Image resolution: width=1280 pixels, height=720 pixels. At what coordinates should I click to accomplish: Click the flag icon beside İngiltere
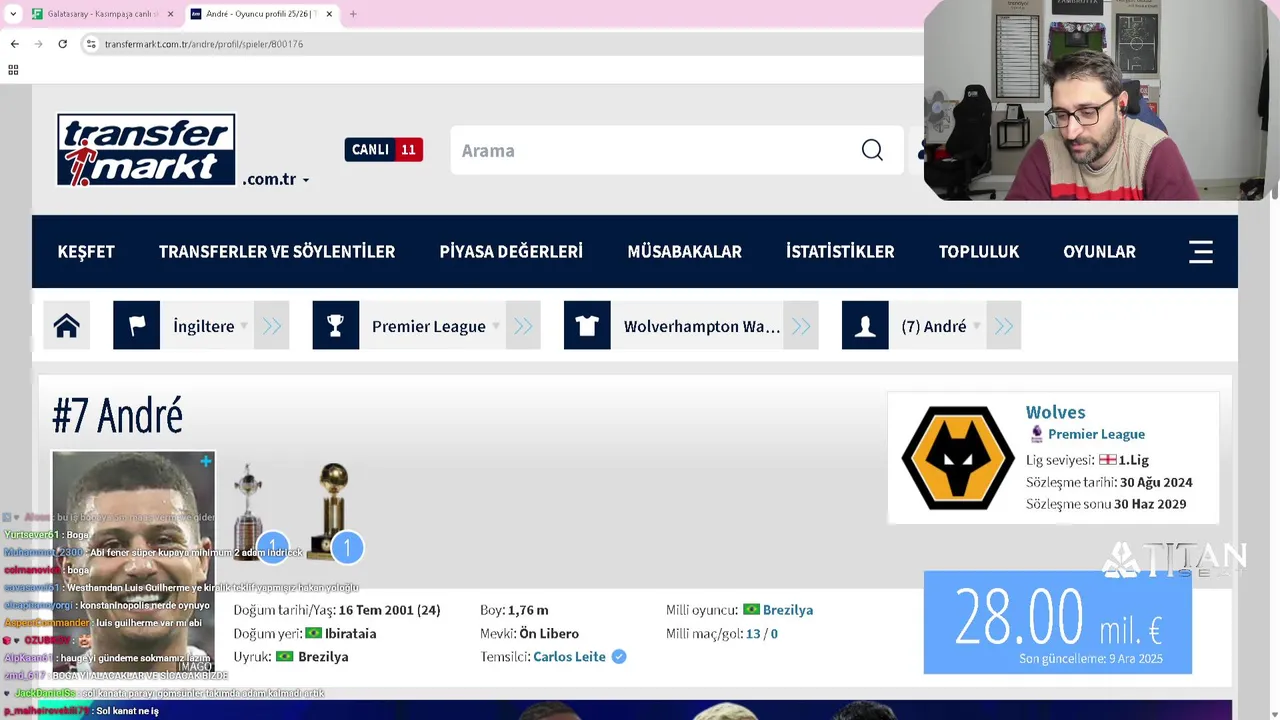pos(137,326)
